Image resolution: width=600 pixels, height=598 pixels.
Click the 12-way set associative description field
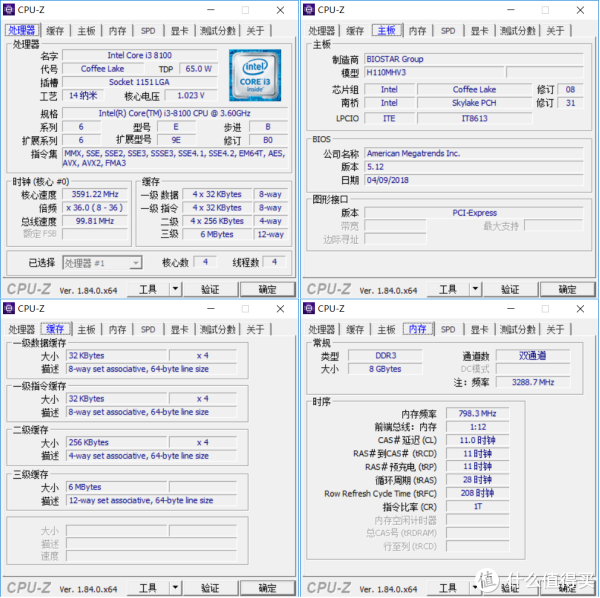point(152,500)
